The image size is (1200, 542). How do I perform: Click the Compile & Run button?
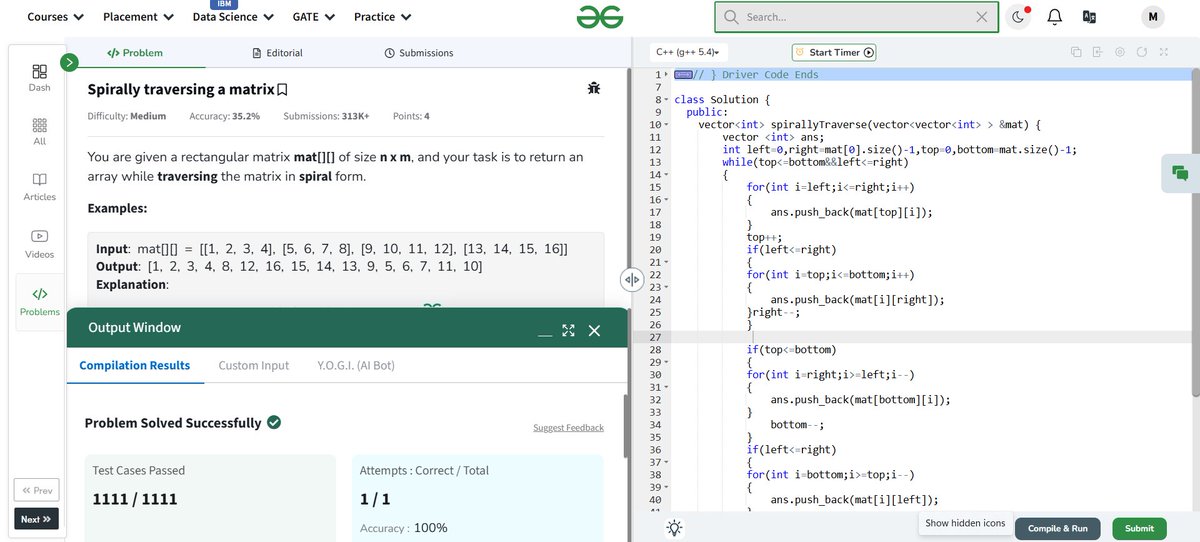tap(1058, 528)
